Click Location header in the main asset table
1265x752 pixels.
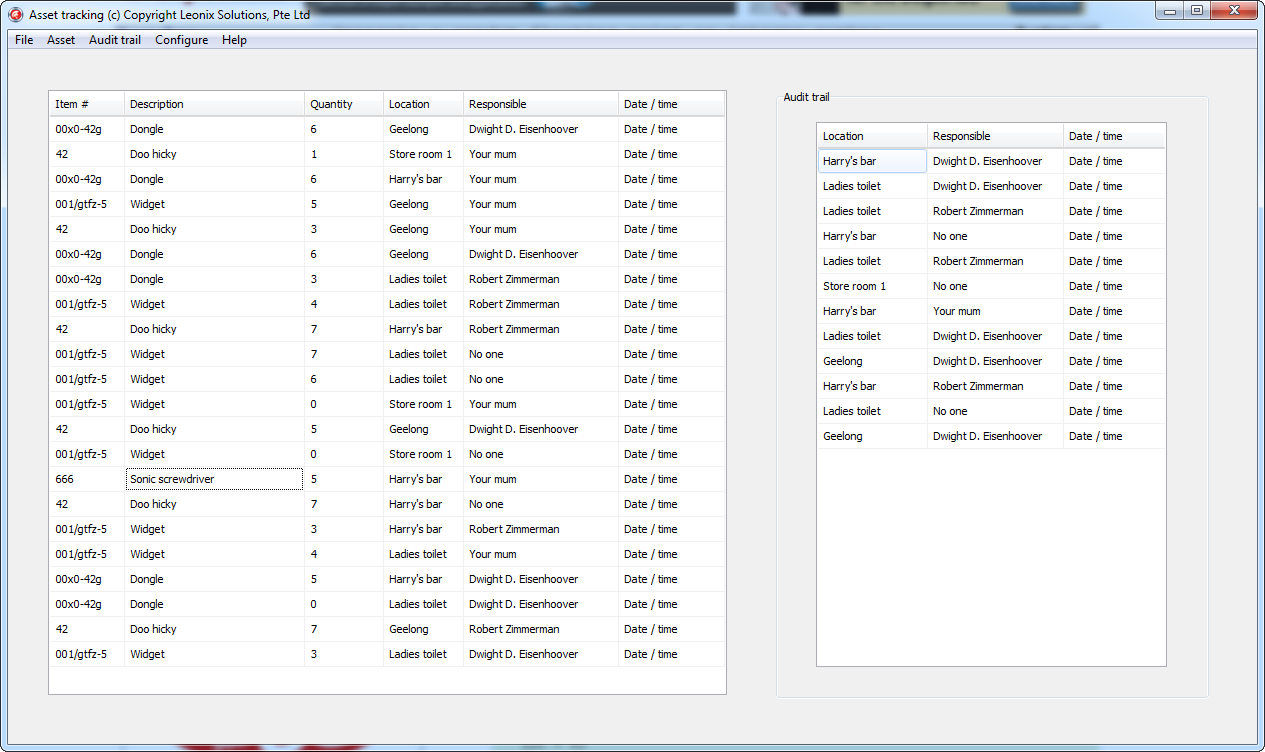pos(422,104)
